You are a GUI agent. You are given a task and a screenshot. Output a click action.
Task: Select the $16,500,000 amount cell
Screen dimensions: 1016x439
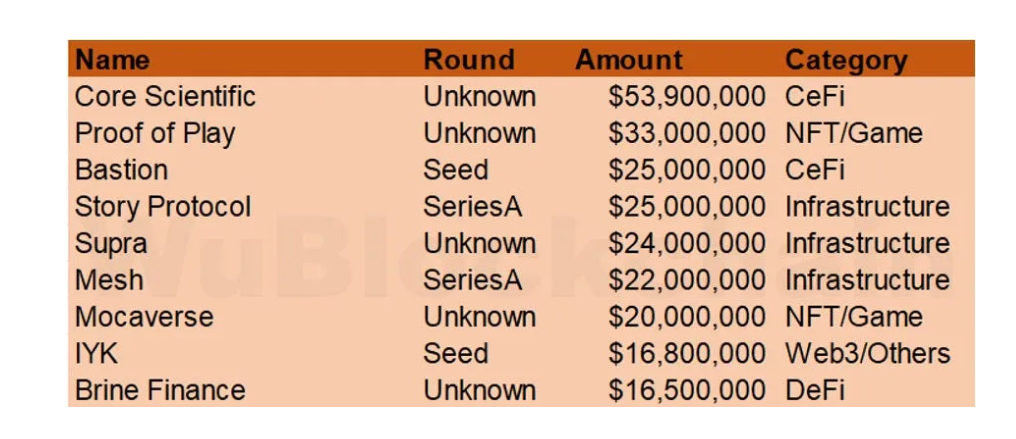tap(687, 390)
